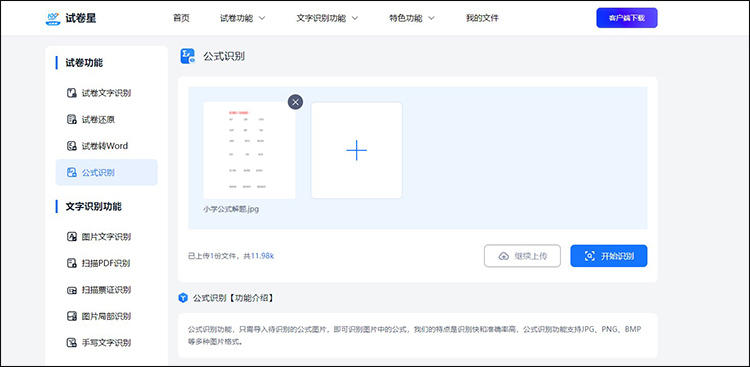Image resolution: width=750 pixels, height=367 pixels.
Task: Expand the 特色功能 dropdown chevron
Action: [431, 18]
